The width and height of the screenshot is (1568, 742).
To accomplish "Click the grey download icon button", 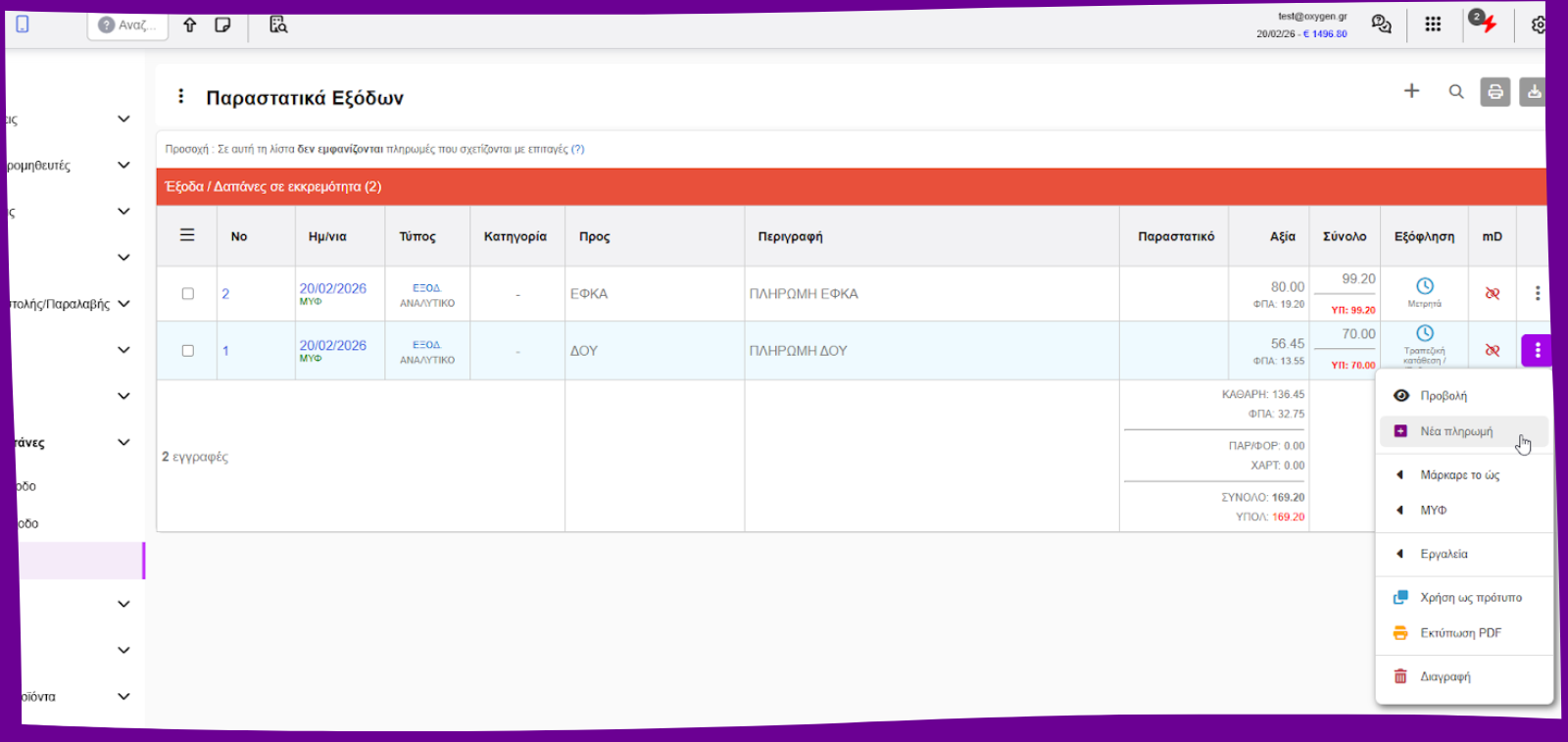I will click(x=1533, y=92).
